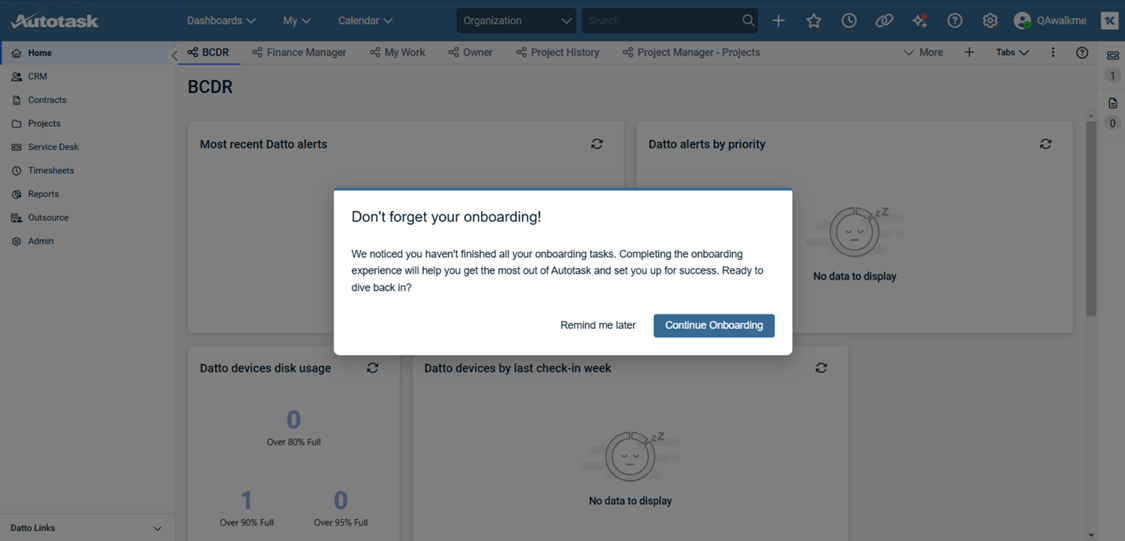Open the star Bookmarks icon
Image resolution: width=1125 pixels, height=541 pixels.
(x=814, y=21)
